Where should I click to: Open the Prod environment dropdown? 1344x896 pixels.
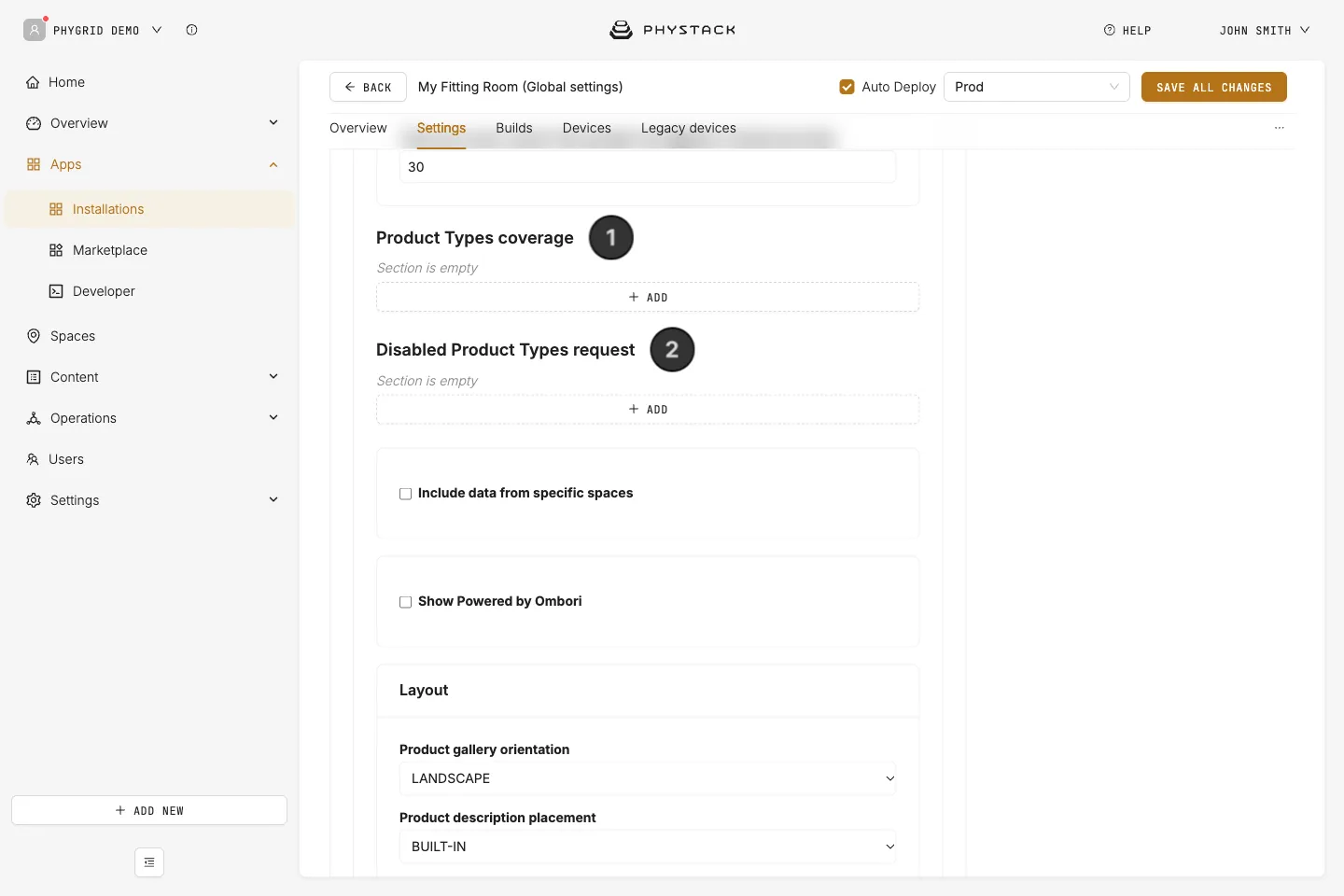tap(1037, 87)
